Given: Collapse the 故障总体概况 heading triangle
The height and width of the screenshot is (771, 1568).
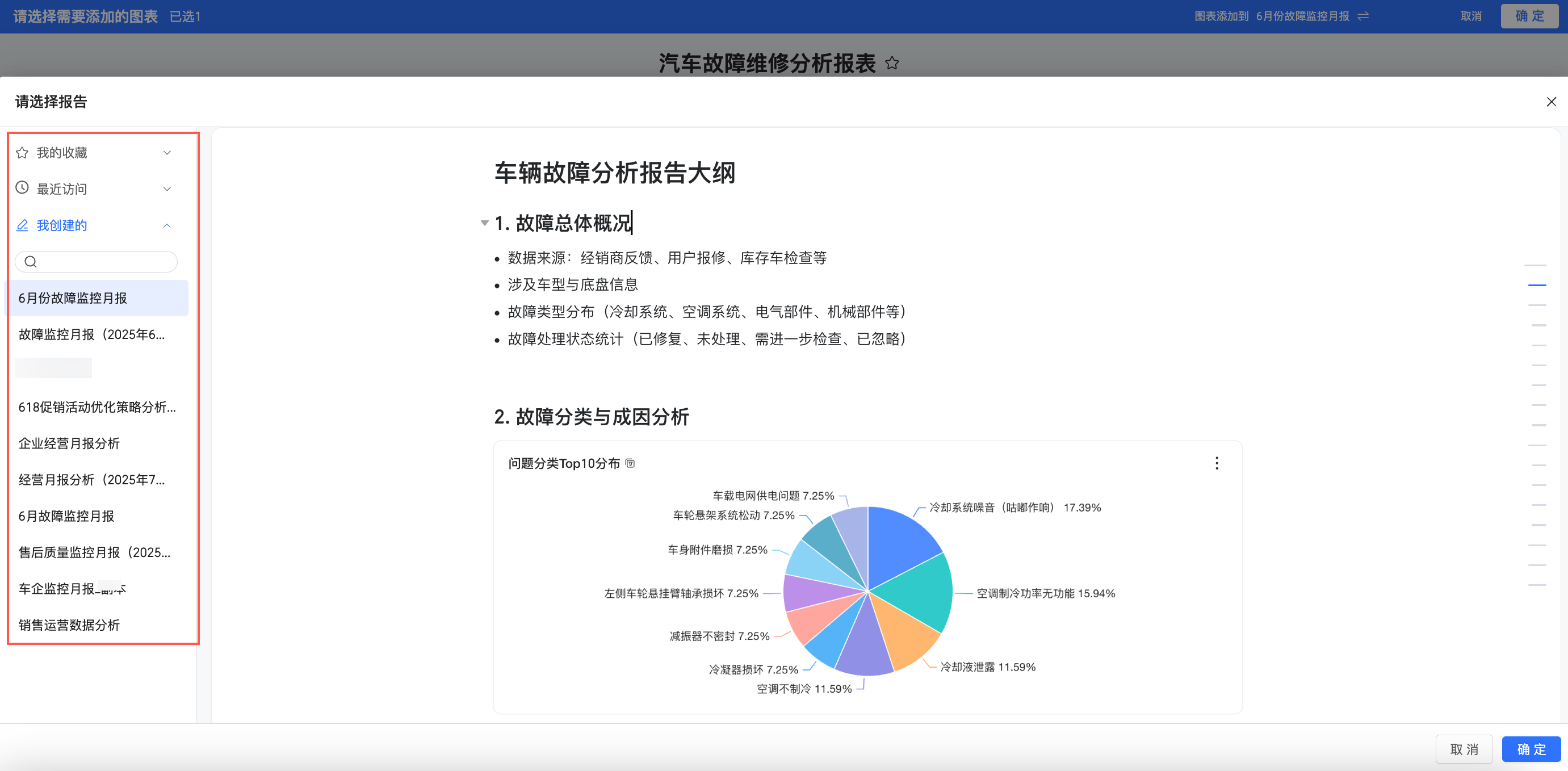Looking at the screenshot, I should click(484, 223).
